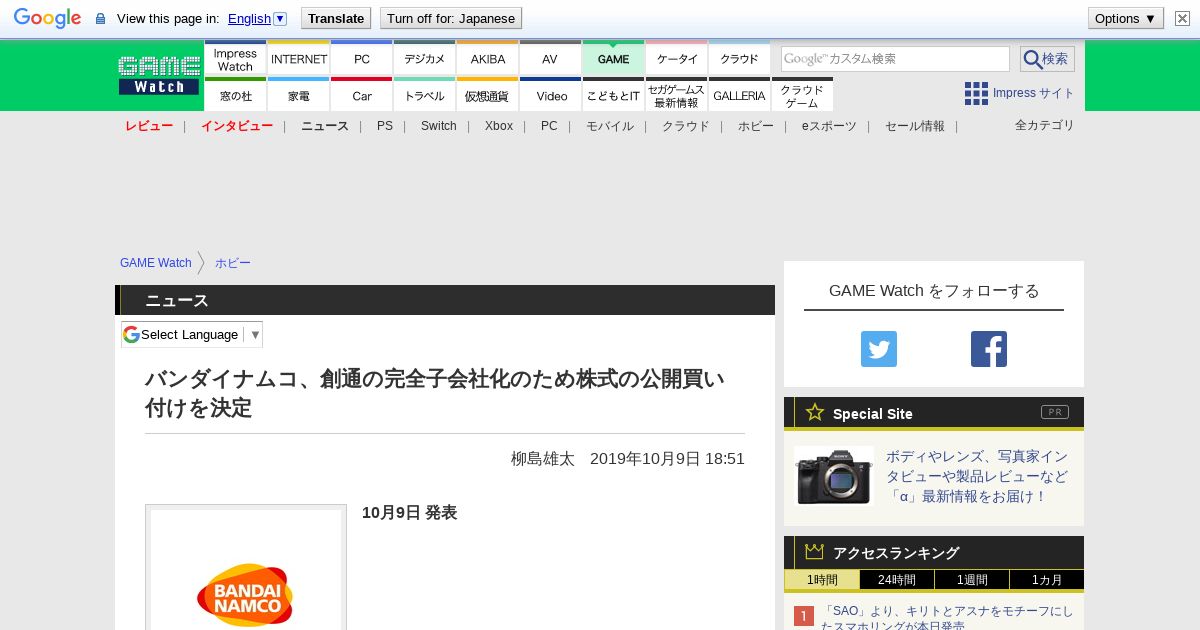Screen dimensions: 1200x630
Task: Open the Twitter follow icon
Action: (x=879, y=349)
